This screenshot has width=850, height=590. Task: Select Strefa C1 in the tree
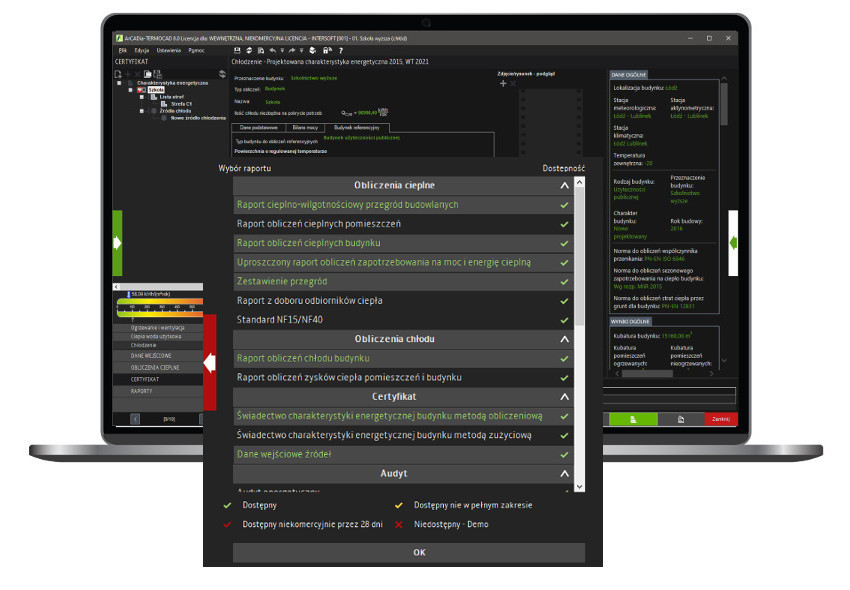(182, 104)
